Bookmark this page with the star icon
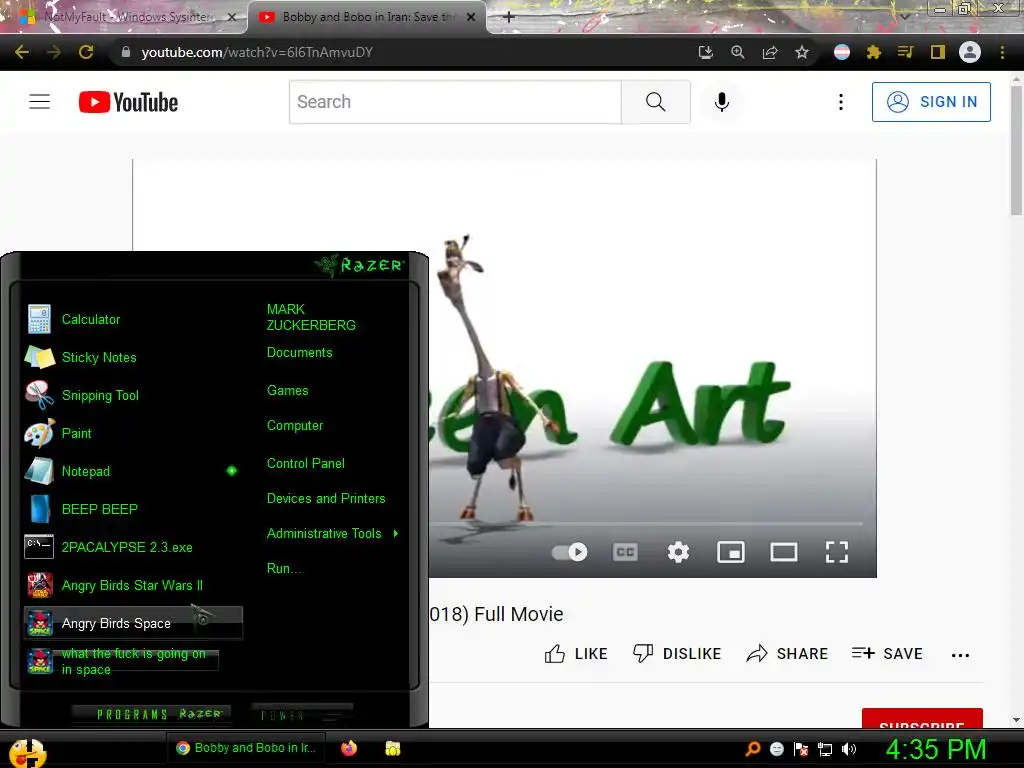The width and height of the screenshot is (1024, 768). 802,52
